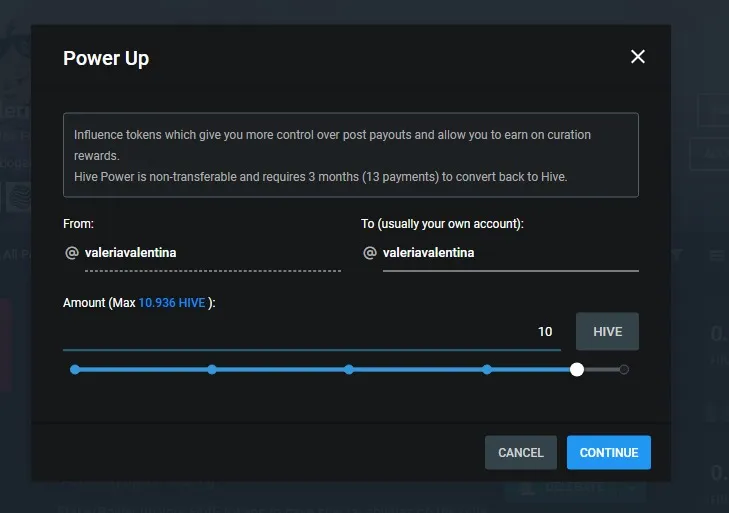Click the To account field valeriavalentina
The image size is (729, 513).
point(510,253)
